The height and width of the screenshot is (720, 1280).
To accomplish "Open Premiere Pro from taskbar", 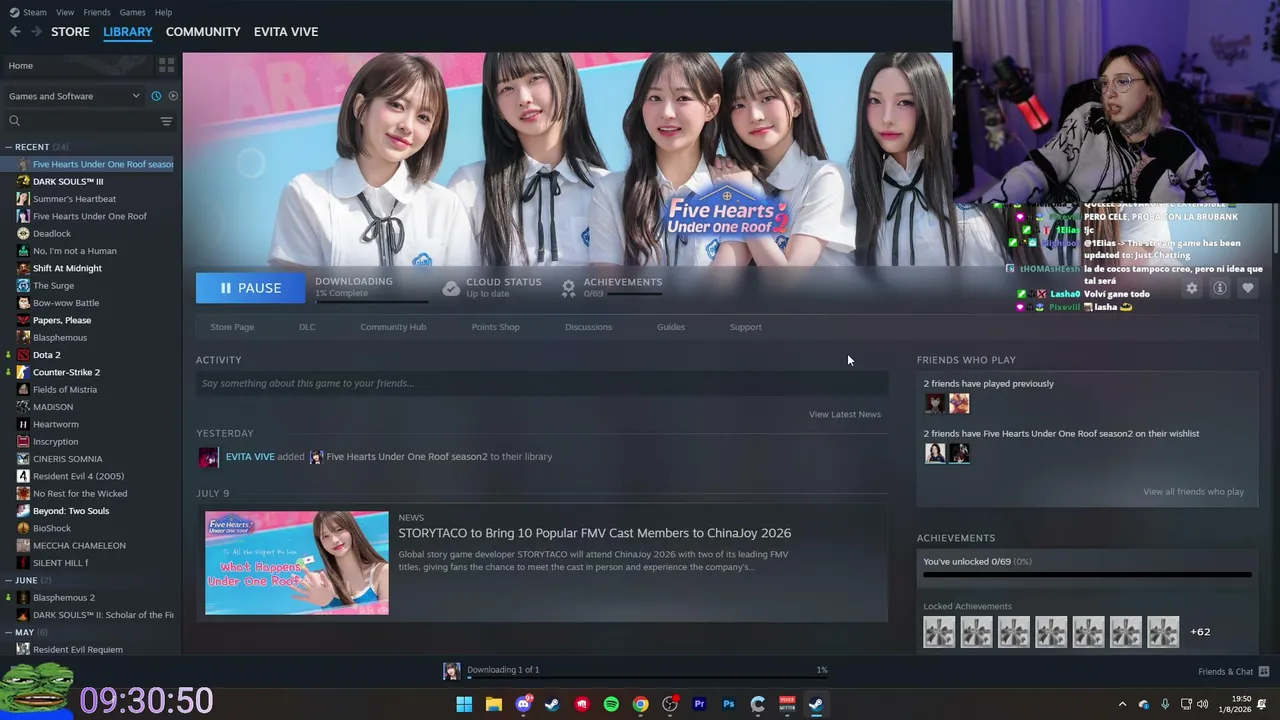I will point(699,704).
